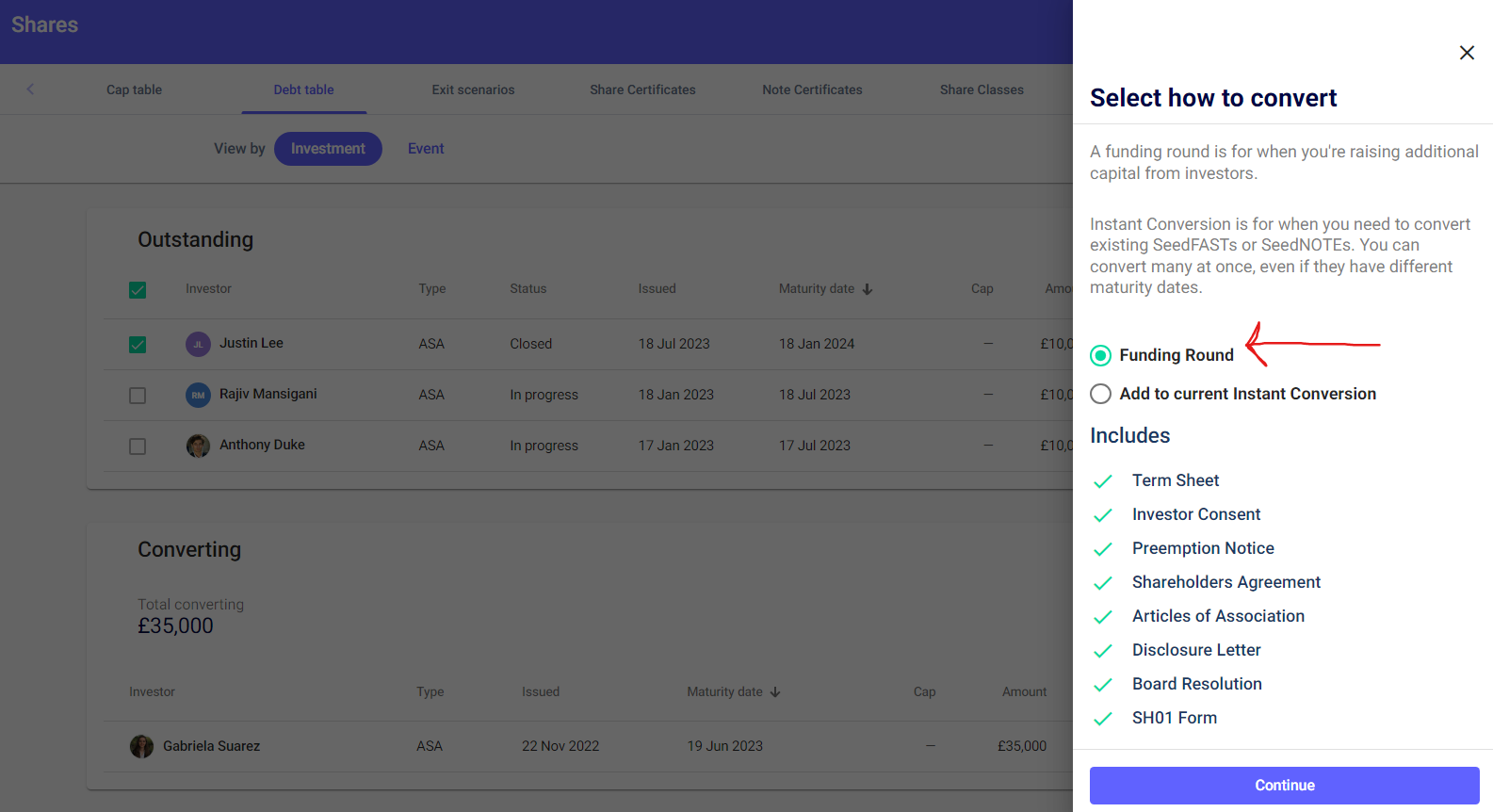Click In progress status for Anthony Duke
This screenshot has width=1493, height=812.
(x=544, y=446)
